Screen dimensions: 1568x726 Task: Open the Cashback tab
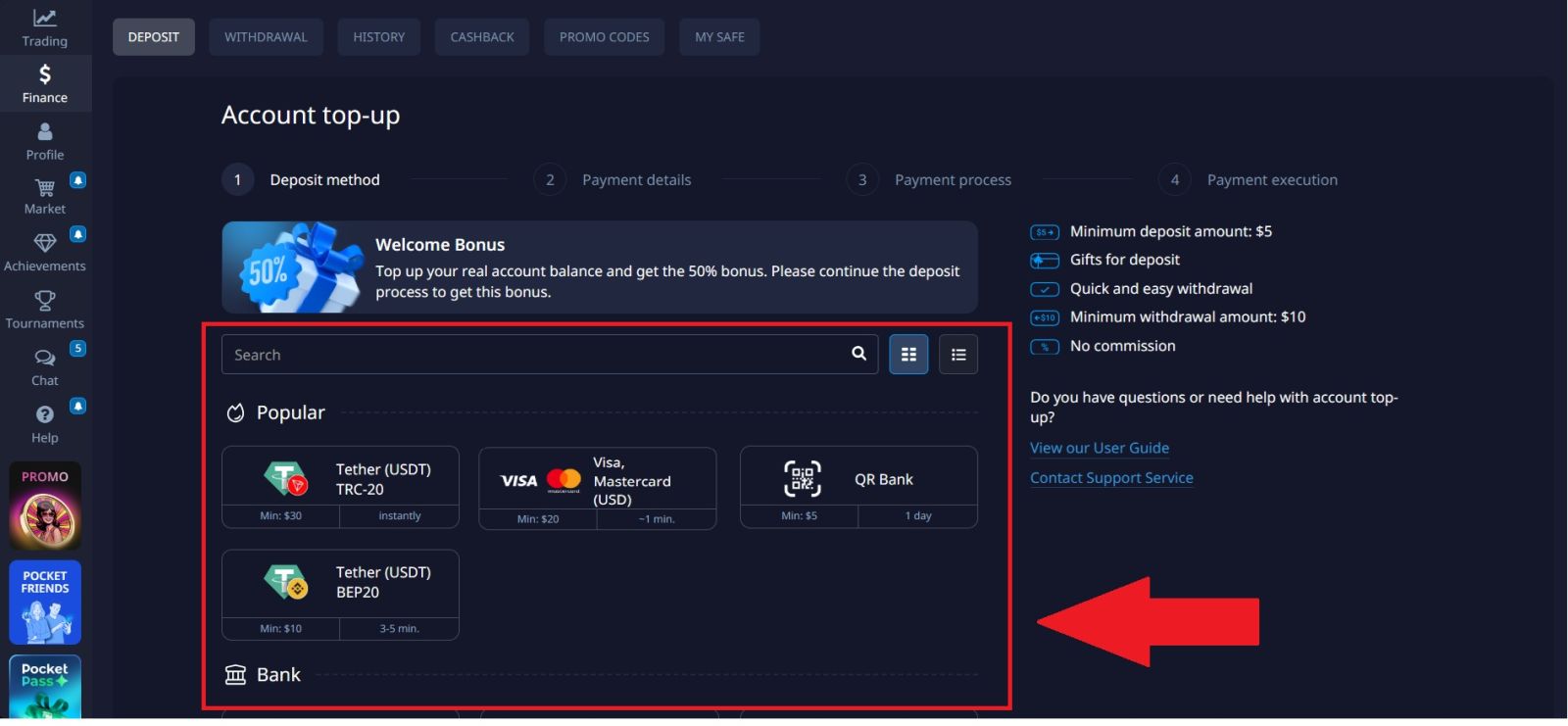point(481,37)
